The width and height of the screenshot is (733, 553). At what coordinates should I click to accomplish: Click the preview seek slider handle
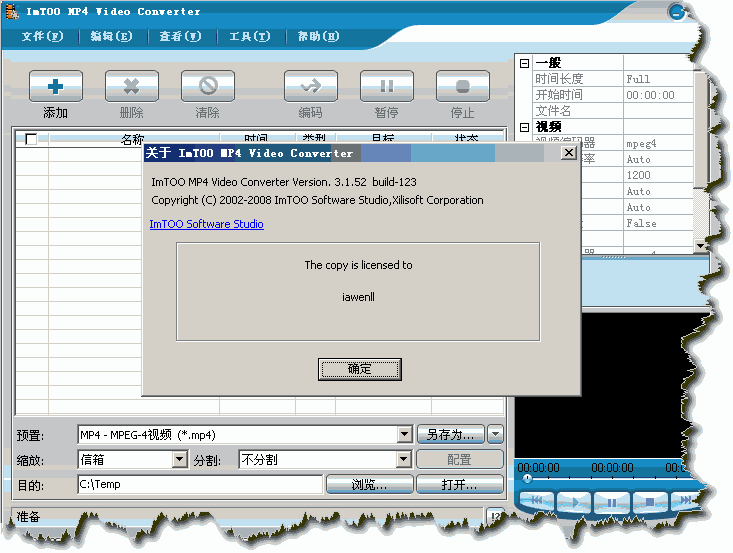point(527,478)
